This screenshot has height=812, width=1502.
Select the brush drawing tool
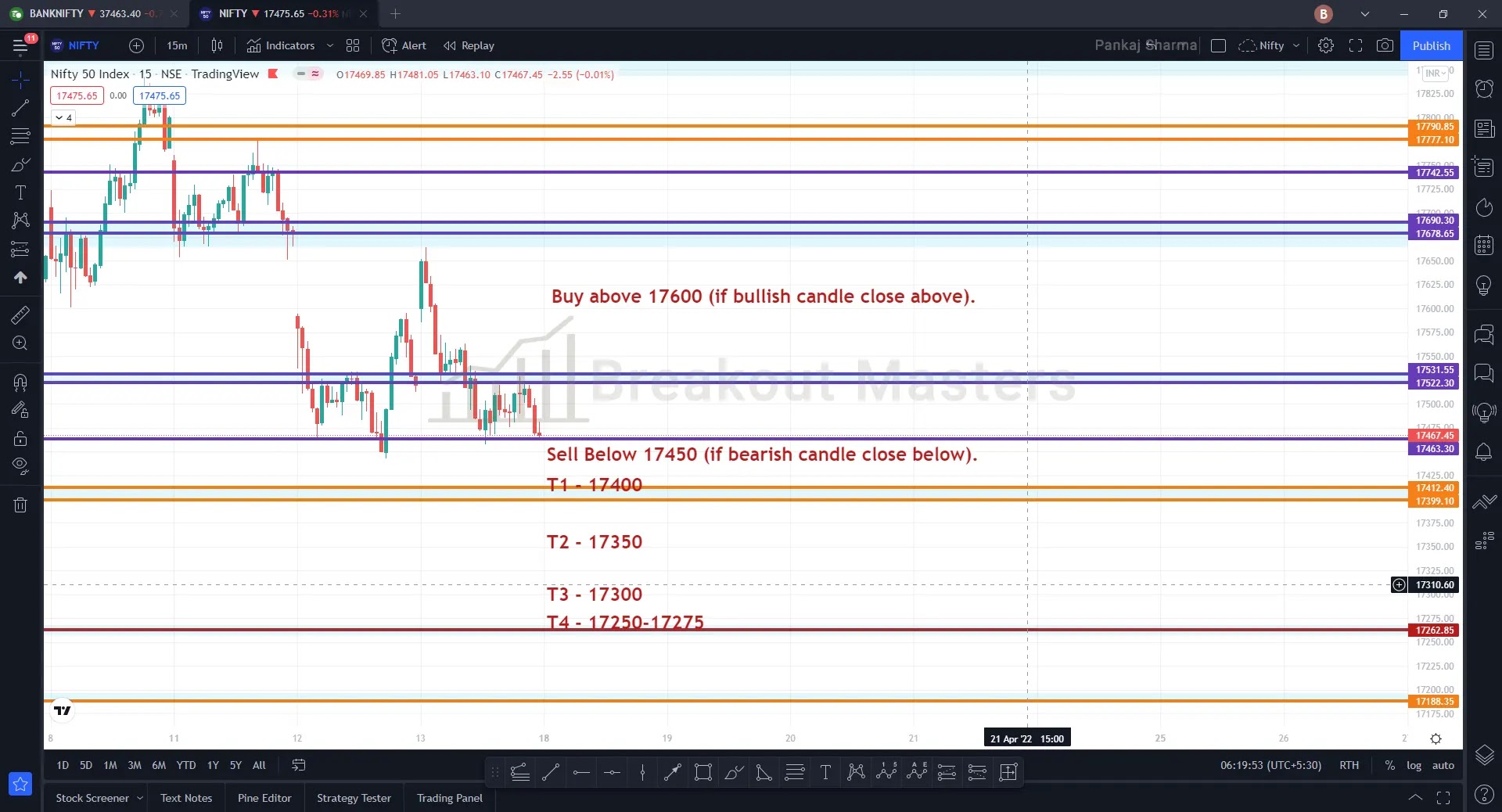coord(21,164)
